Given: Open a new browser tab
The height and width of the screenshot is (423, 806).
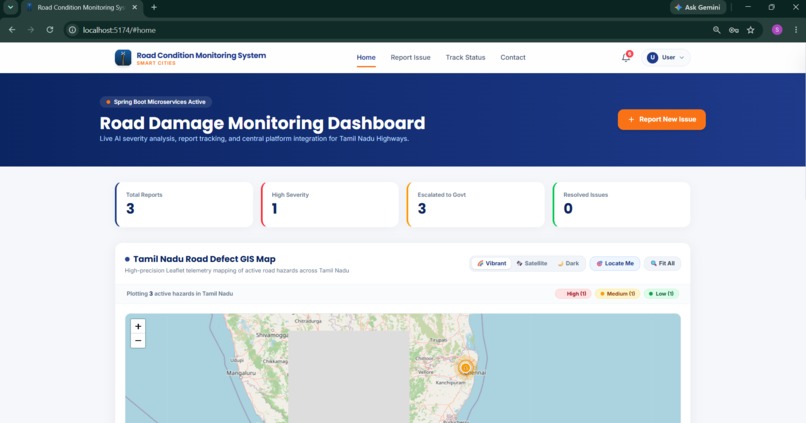Looking at the screenshot, I should click(x=154, y=7).
